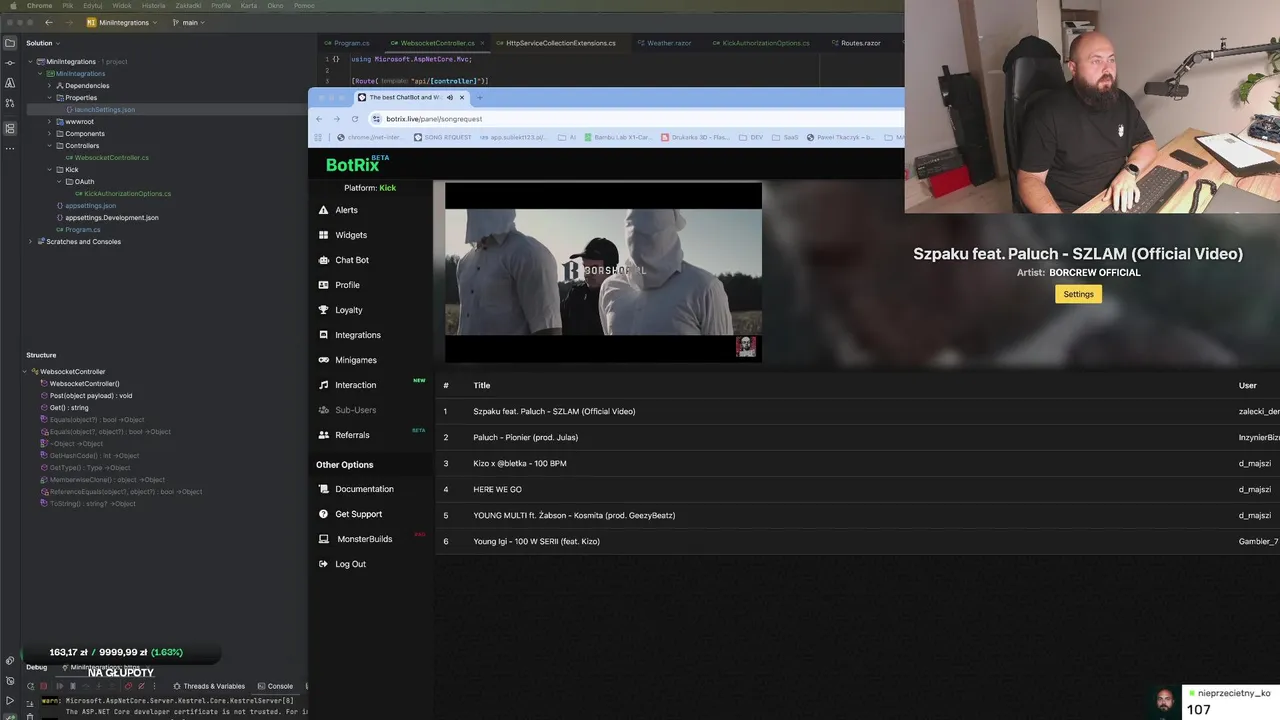Image resolution: width=1280 pixels, height=720 pixels.
Task: Switch to Routes.razor editor tab
Action: pyautogui.click(x=855, y=43)
